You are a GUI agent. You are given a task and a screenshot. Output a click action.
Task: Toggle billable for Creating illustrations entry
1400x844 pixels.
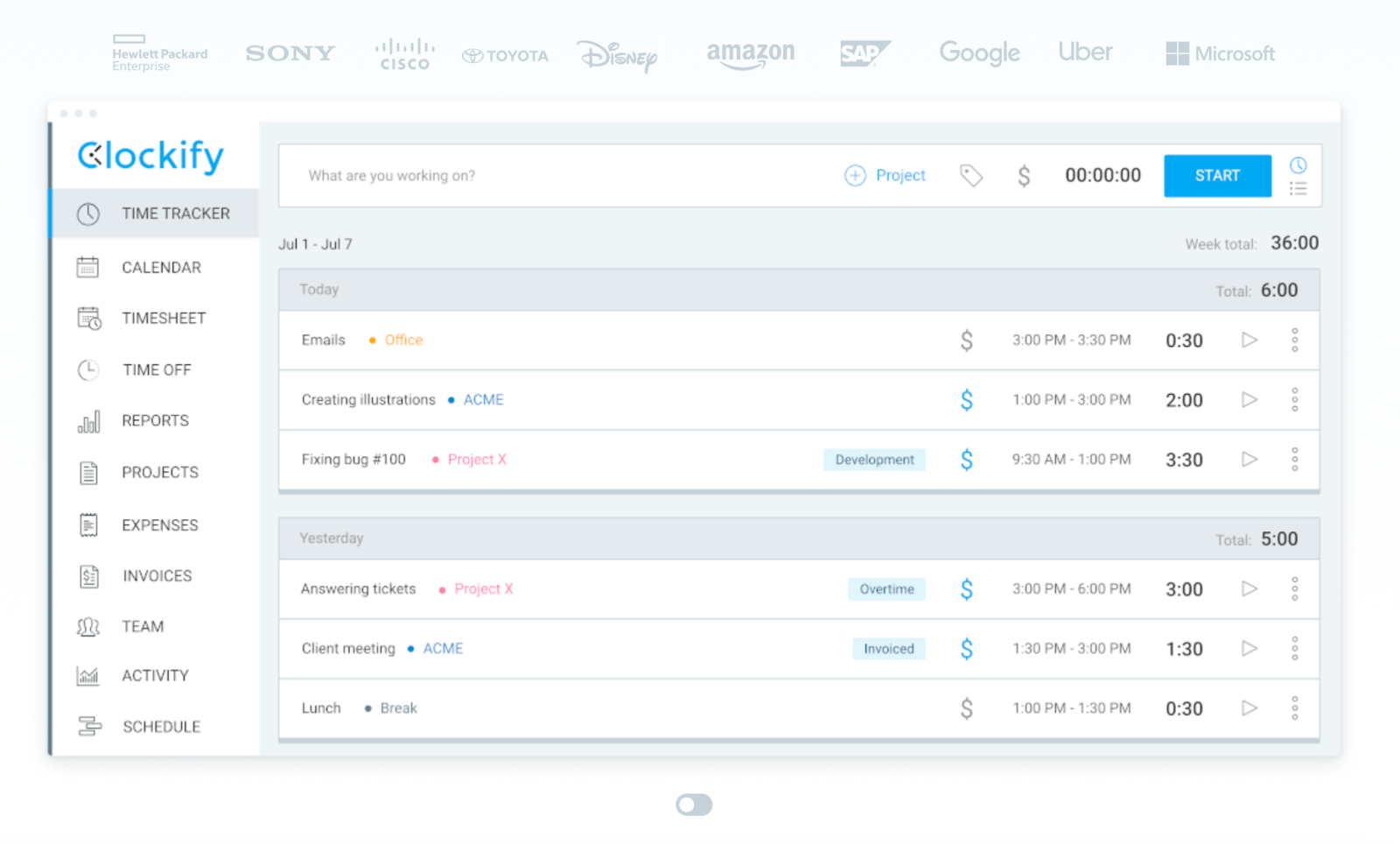(x=966, y=400)
